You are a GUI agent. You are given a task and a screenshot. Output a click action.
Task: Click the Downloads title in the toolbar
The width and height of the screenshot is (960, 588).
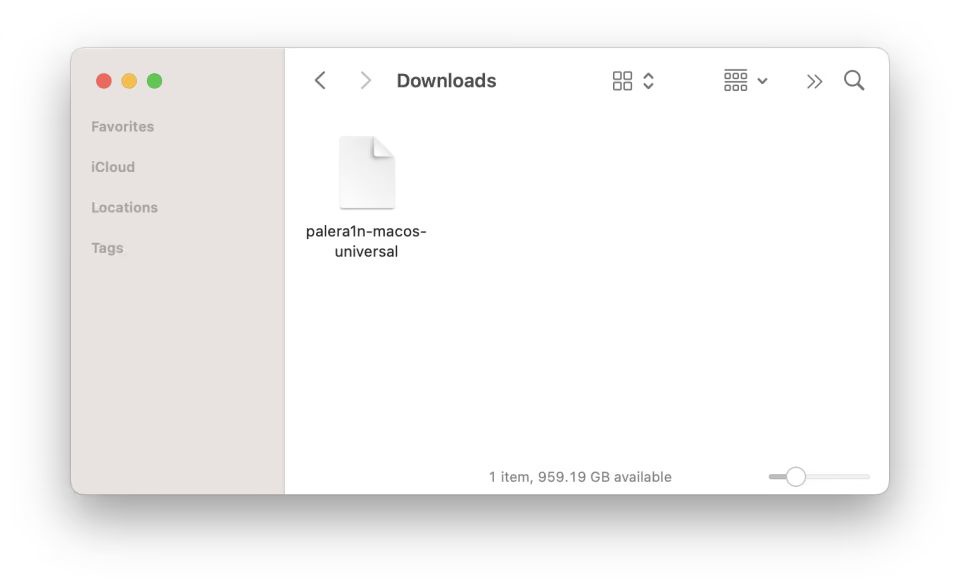446,80
